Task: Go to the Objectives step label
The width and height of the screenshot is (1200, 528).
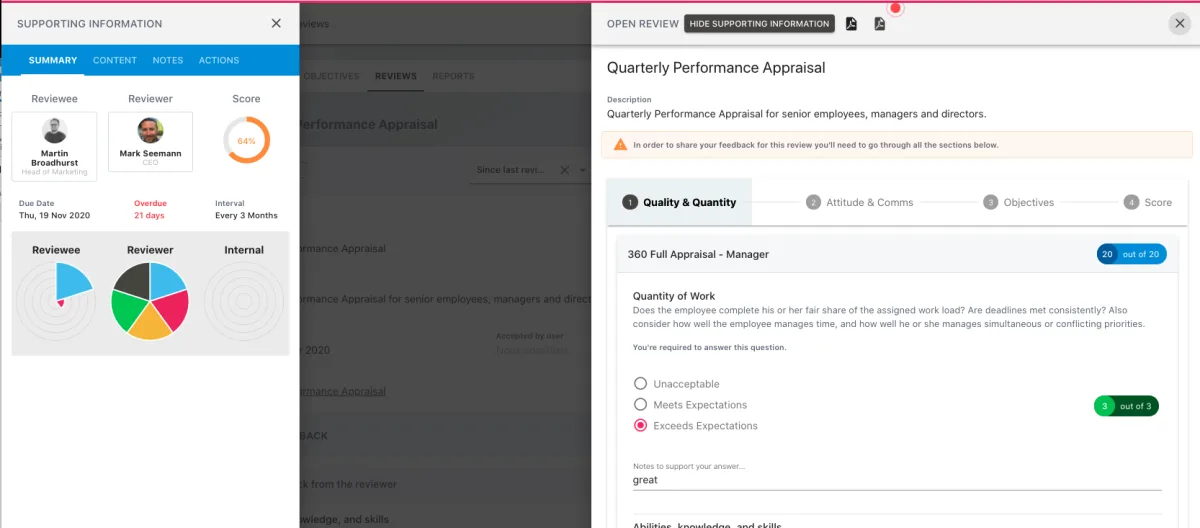Action: coord(1029,202)
